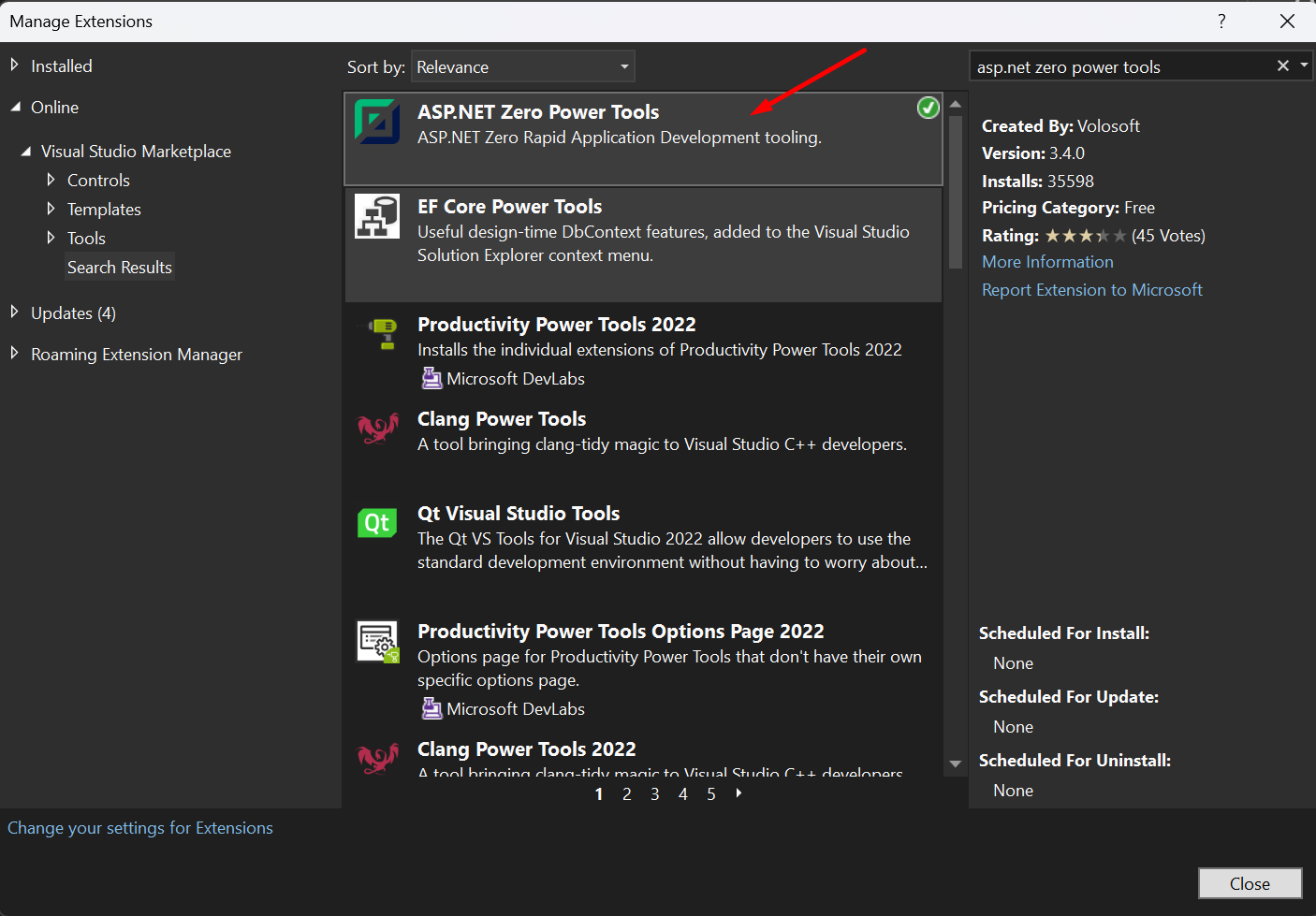Expand the Templates node
Image resolution: width=1316 pixels, height=916 pixels.
[x=51, y=208]
